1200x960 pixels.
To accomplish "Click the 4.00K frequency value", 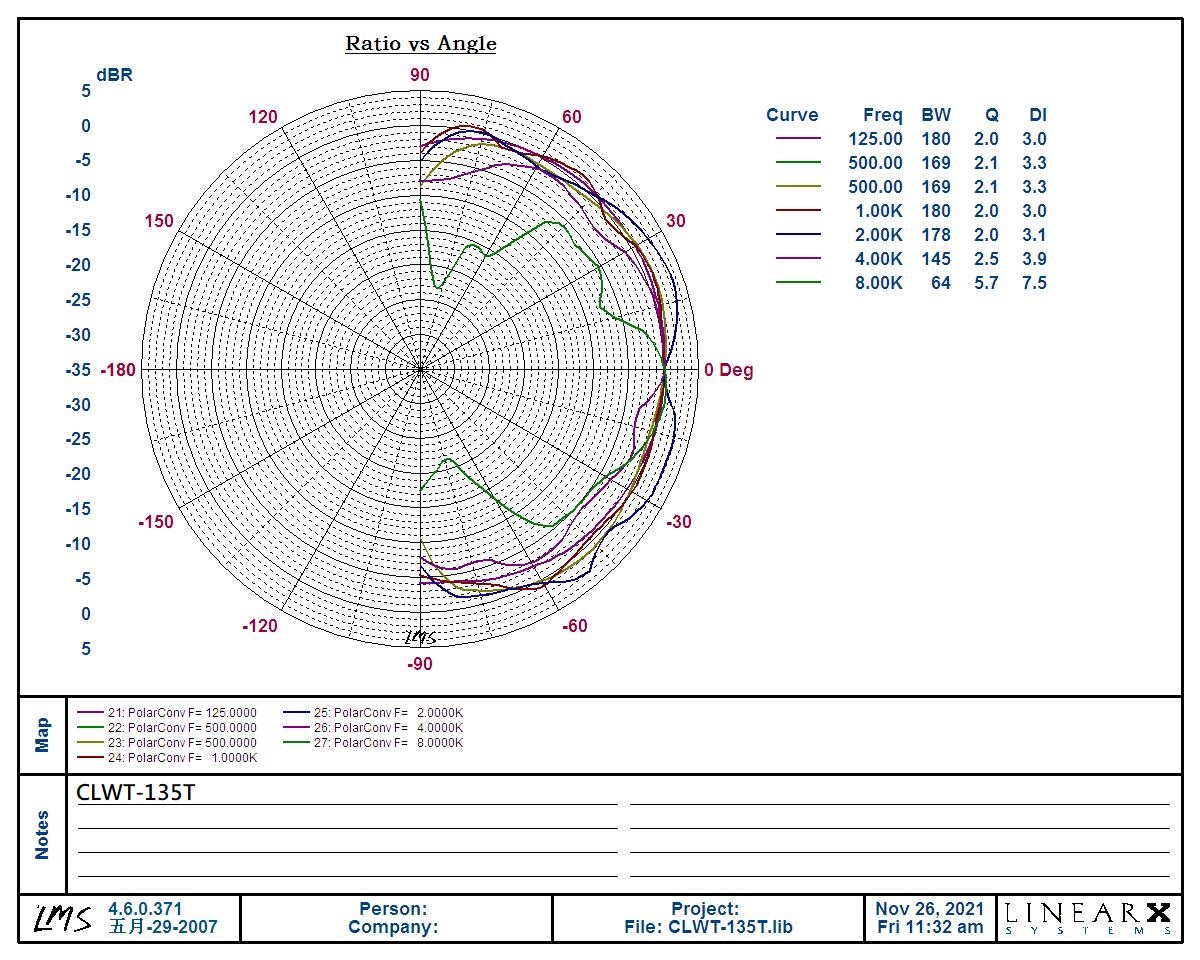I will click(x=877, y=259).
